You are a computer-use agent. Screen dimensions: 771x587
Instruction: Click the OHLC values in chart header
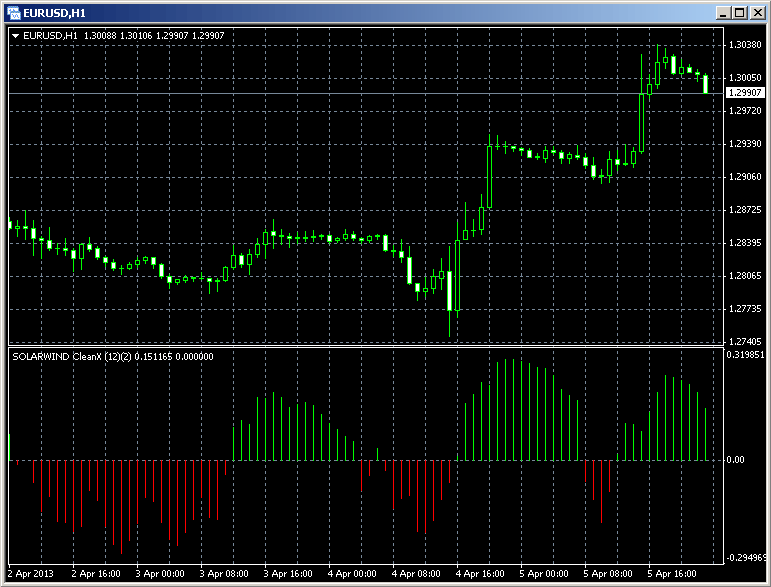click(152, 36)
